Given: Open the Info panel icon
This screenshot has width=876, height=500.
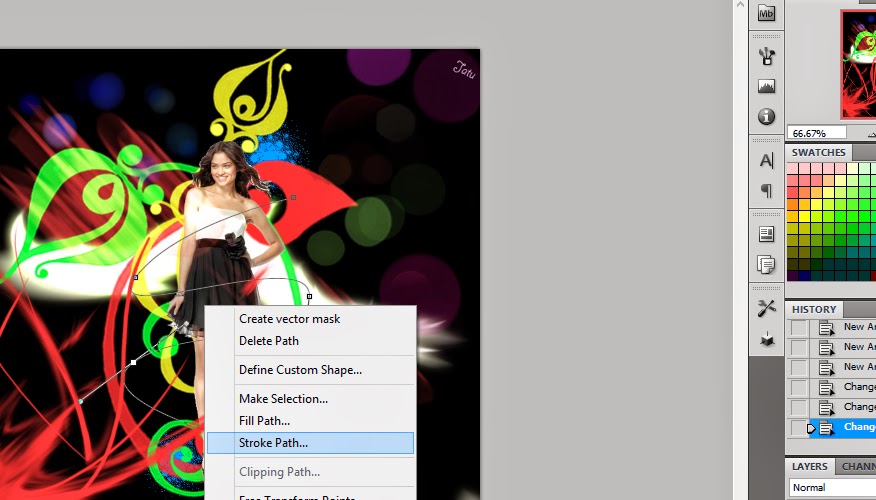Looking at the screenshot, I should pyautogui.click(x=766, y=116).
